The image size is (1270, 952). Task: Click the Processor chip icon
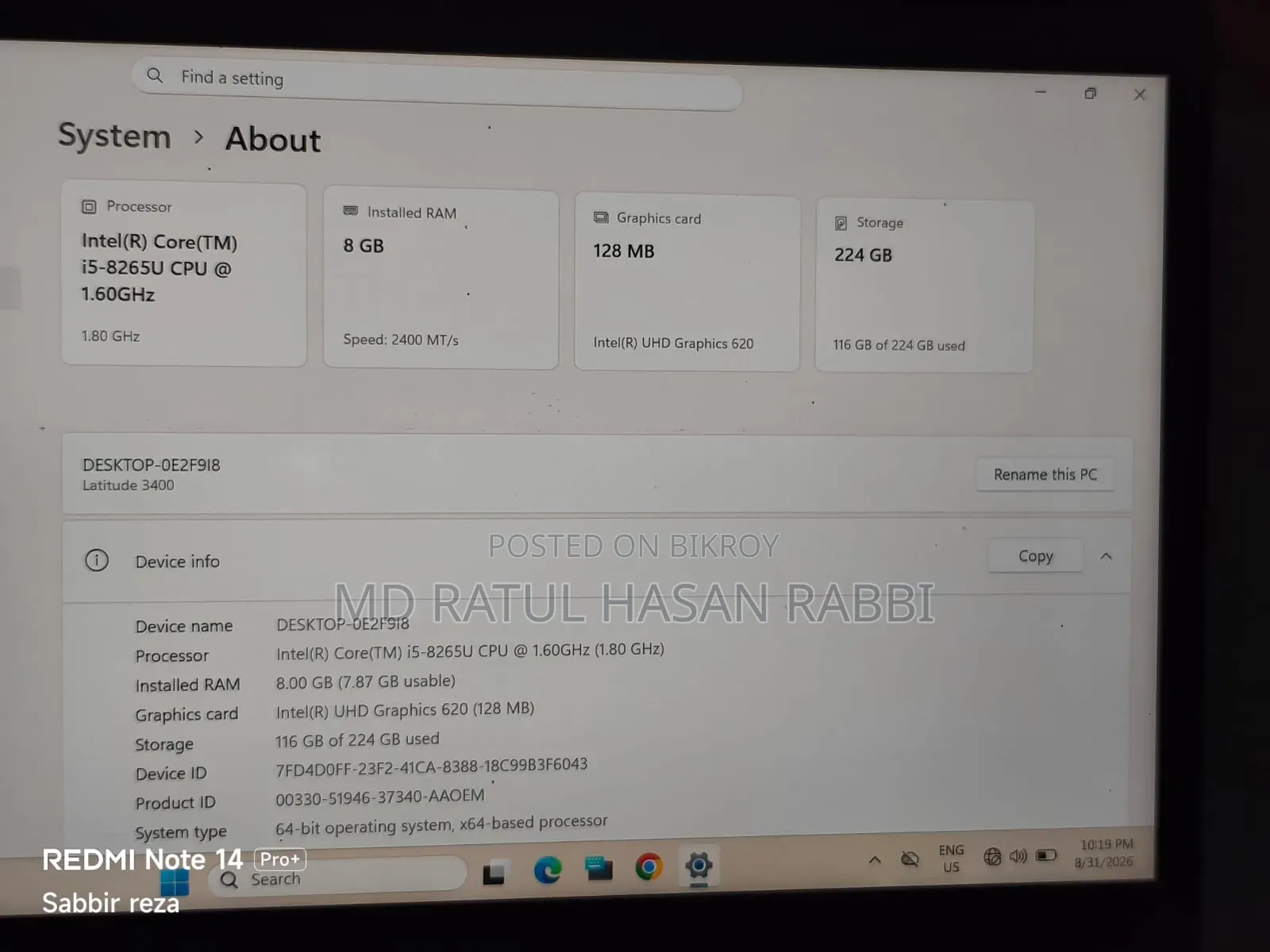89,206
